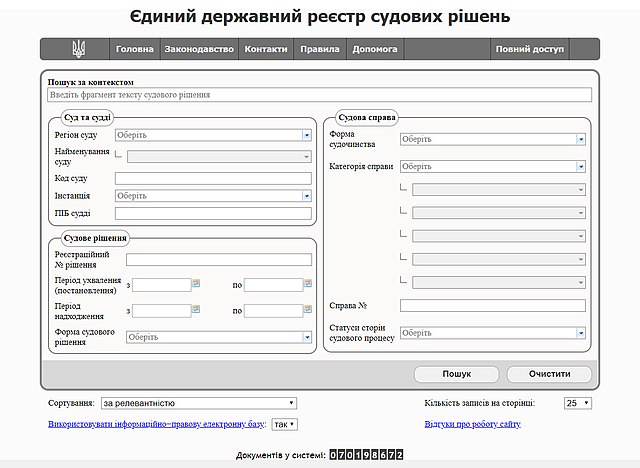Image resolution: width=640 pixels, height=468 pixels.
Task: Click the Судова справа group title
Action: click(367, 118)
